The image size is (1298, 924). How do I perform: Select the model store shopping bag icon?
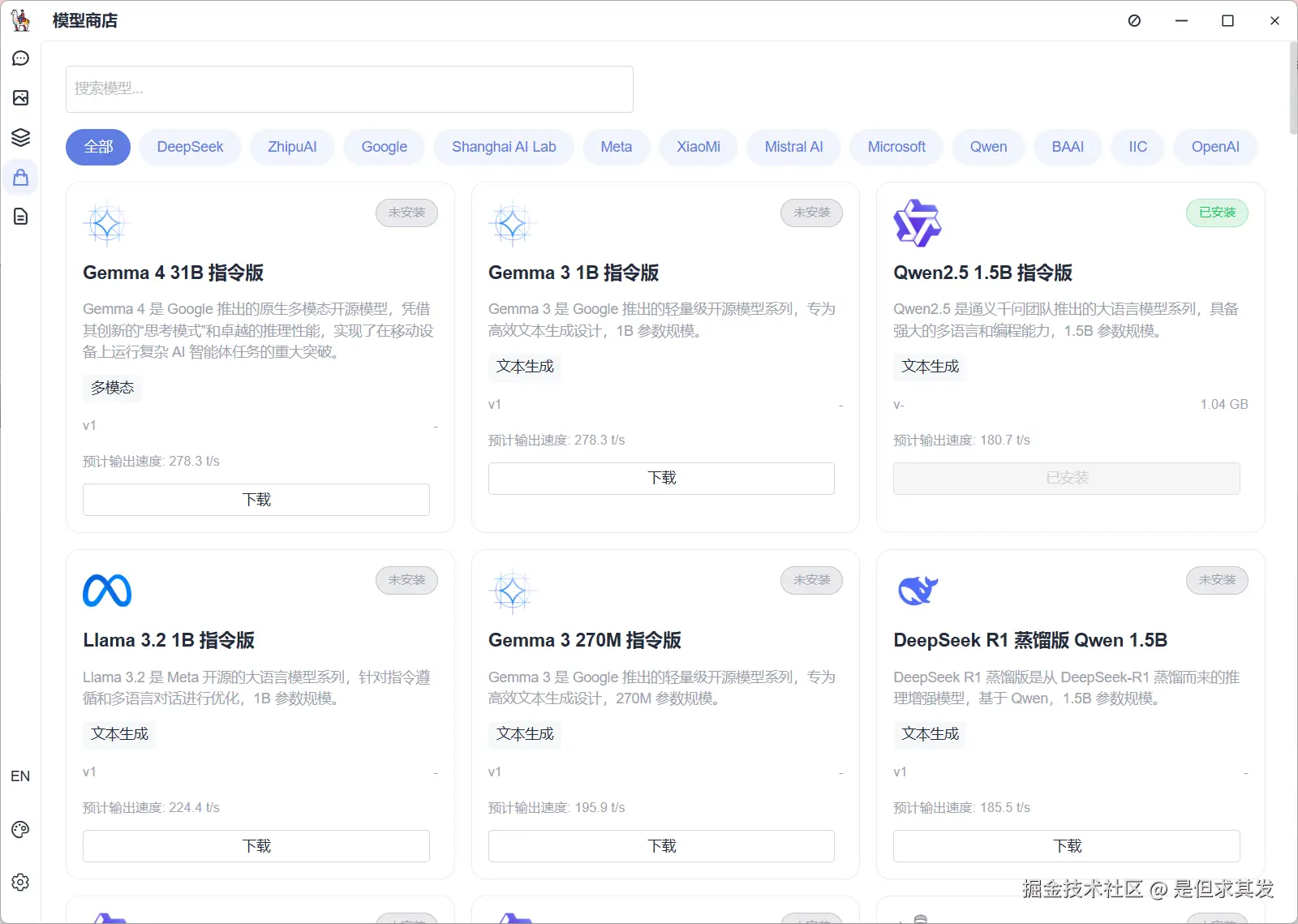[x=20, y=177]
